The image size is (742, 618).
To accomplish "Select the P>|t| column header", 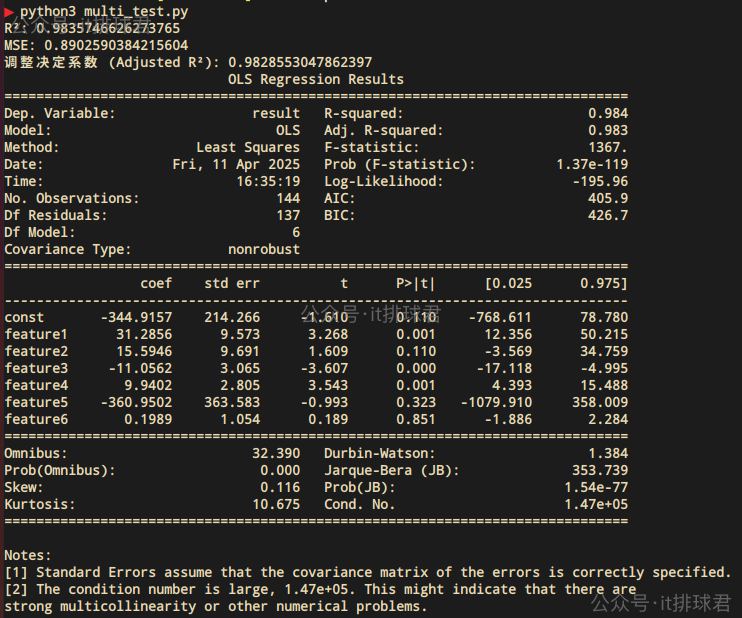I will point(416,283).
